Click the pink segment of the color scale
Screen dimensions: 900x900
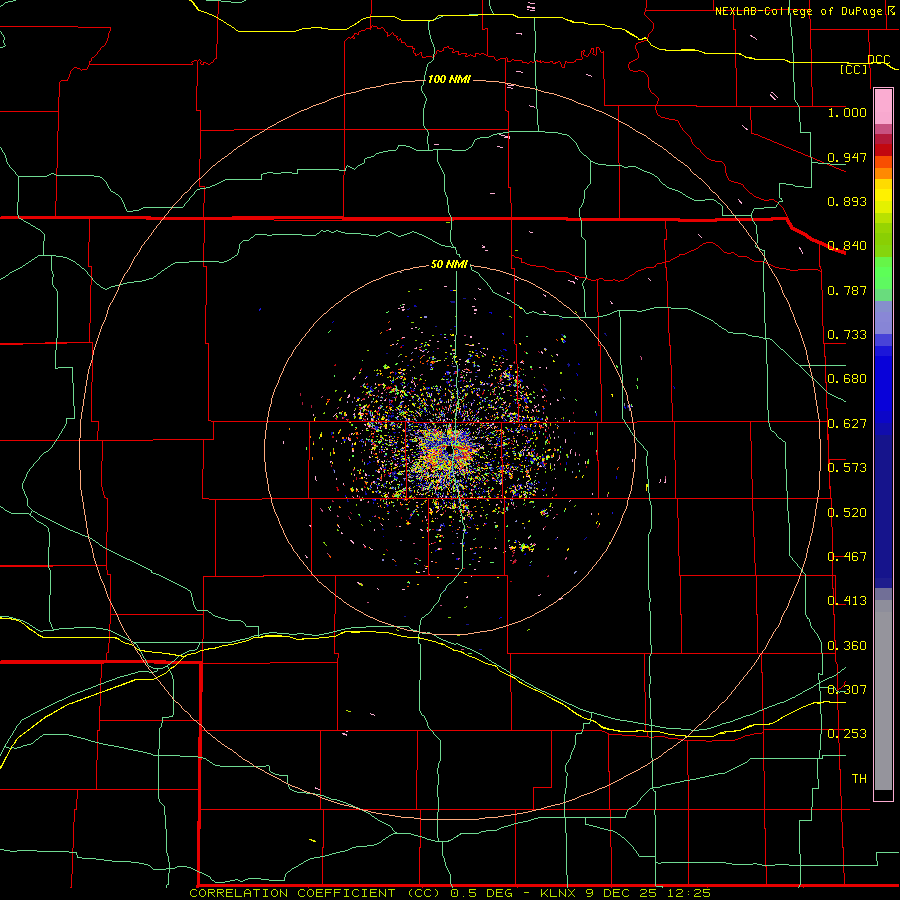click(883, 107)
